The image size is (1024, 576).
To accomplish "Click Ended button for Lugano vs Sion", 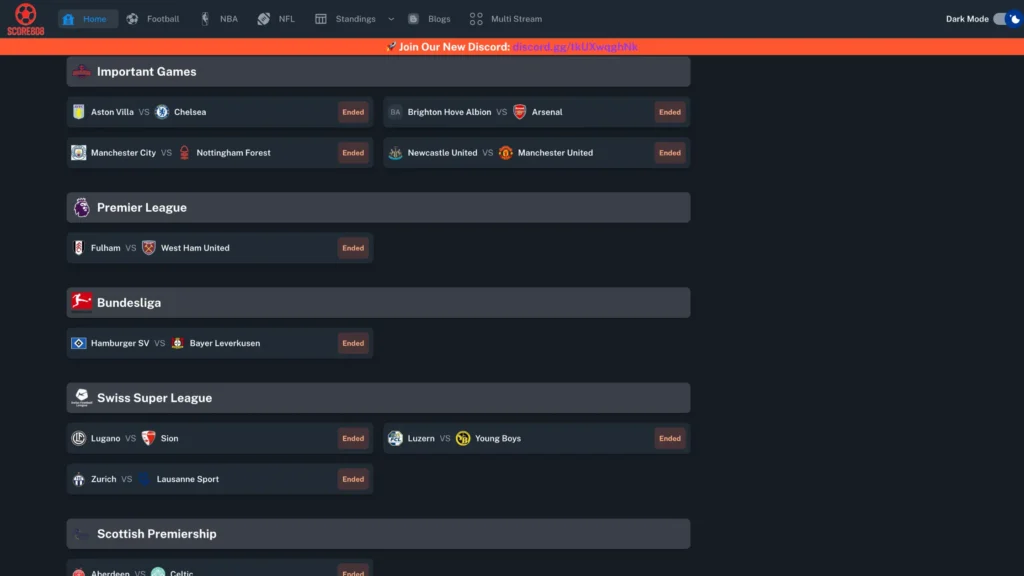I will click(353, 438).
